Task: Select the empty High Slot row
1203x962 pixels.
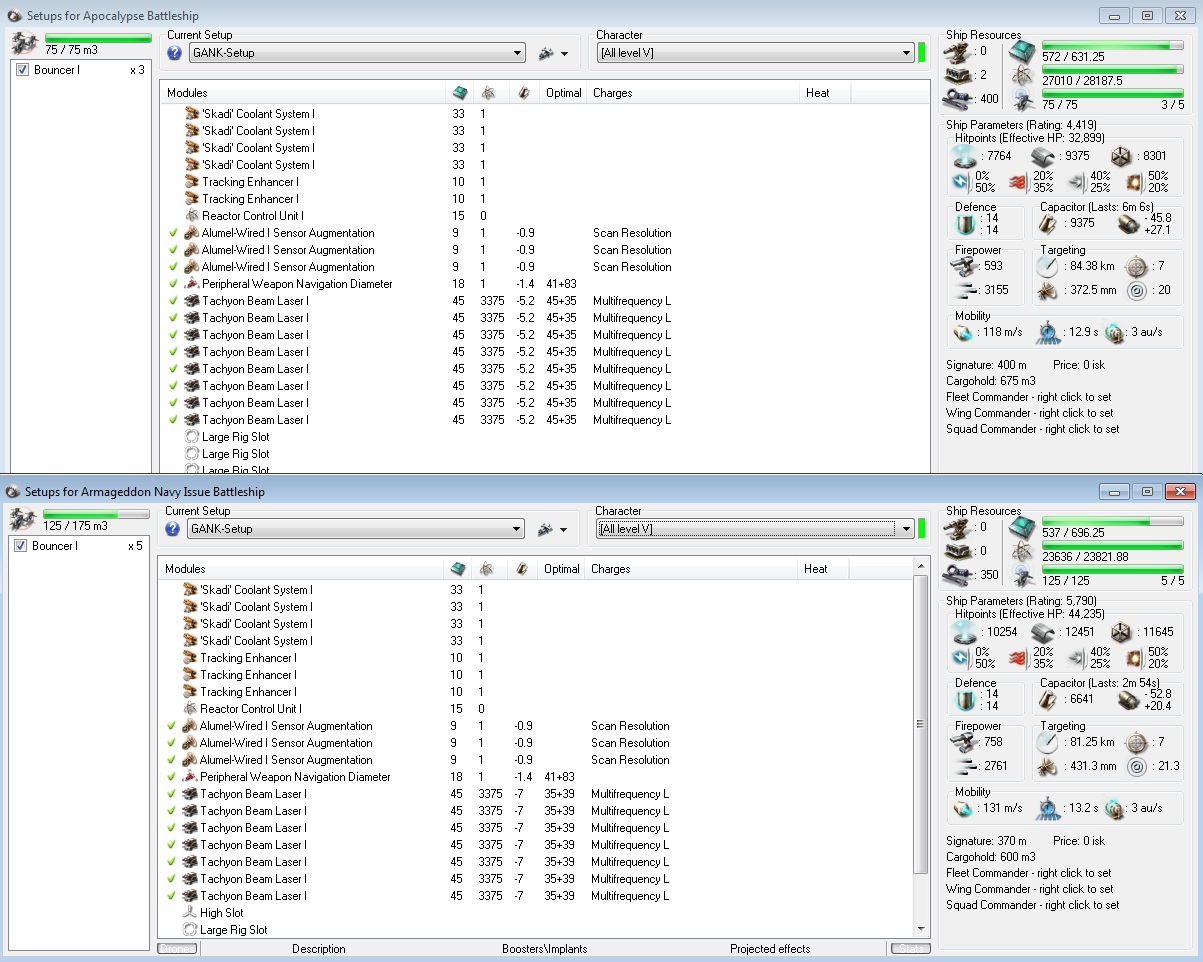Action: tap(221, 913)
